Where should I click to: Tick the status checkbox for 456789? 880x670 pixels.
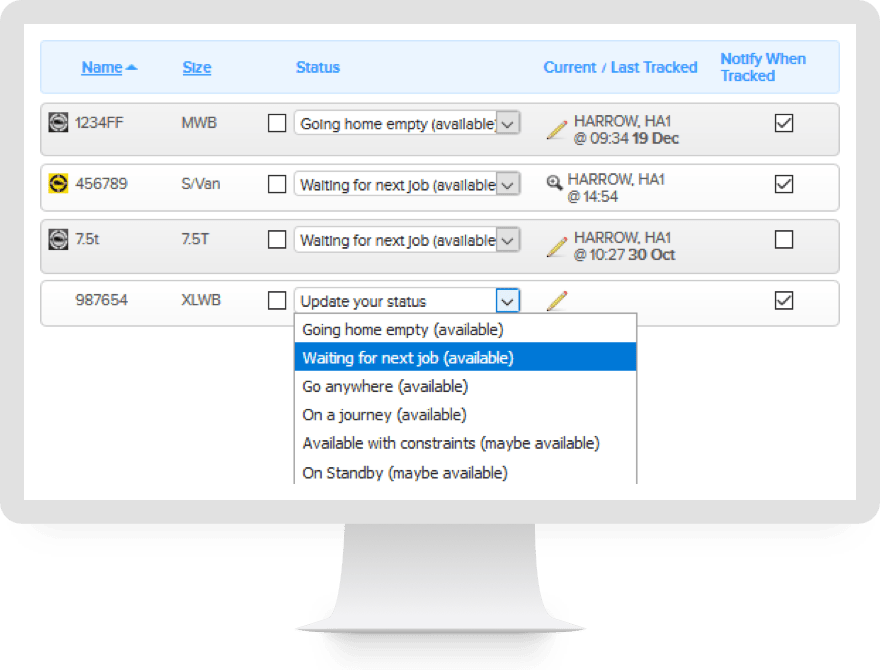click(277, 184)
